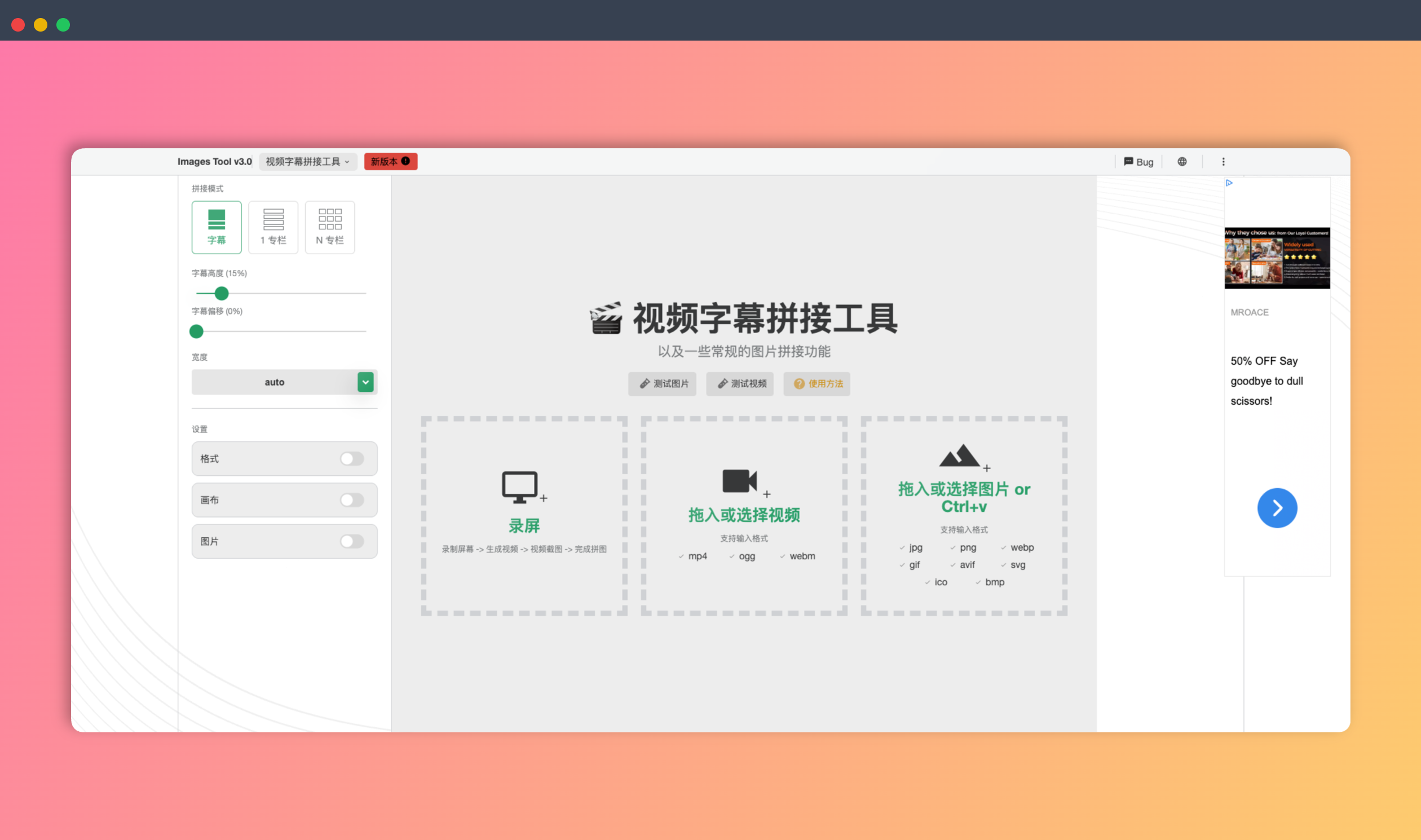1421x840 pixels.
Task: Click the Images Tool v3.0 title
Action: click(215, 161)
